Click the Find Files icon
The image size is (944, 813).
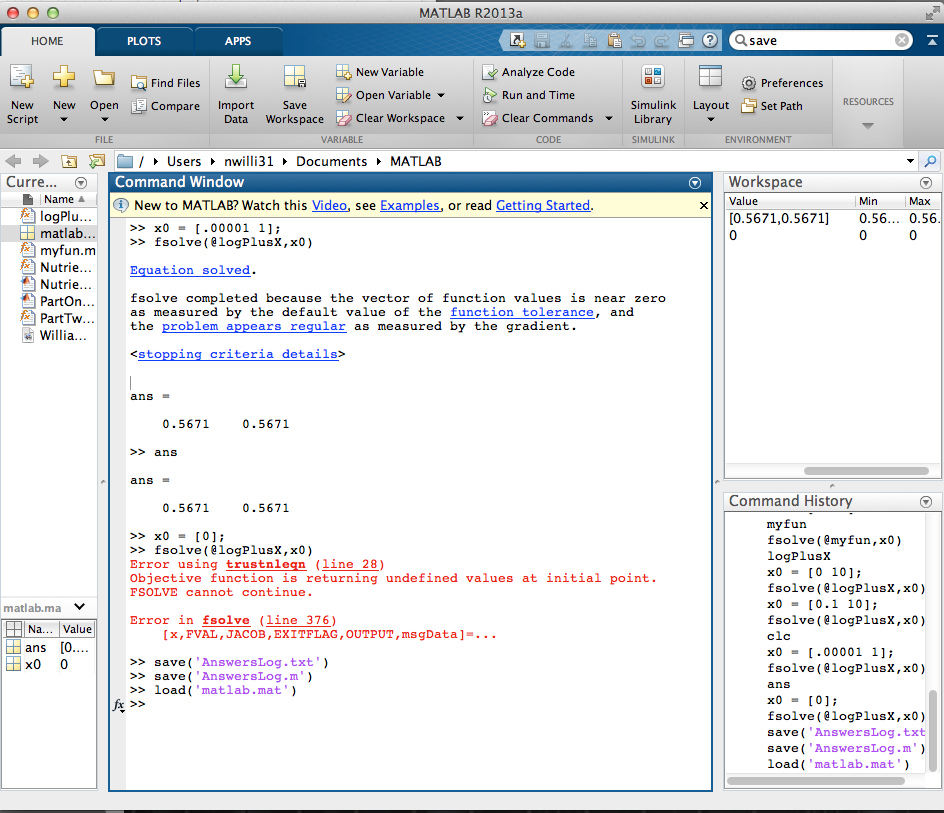[x=138, y=84]
